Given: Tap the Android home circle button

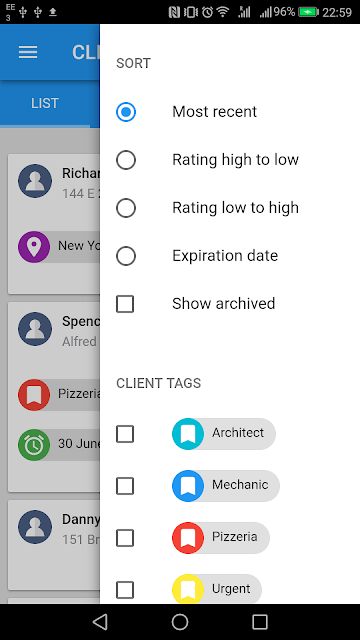Looking at the screenshot, I should pos(180,622).
